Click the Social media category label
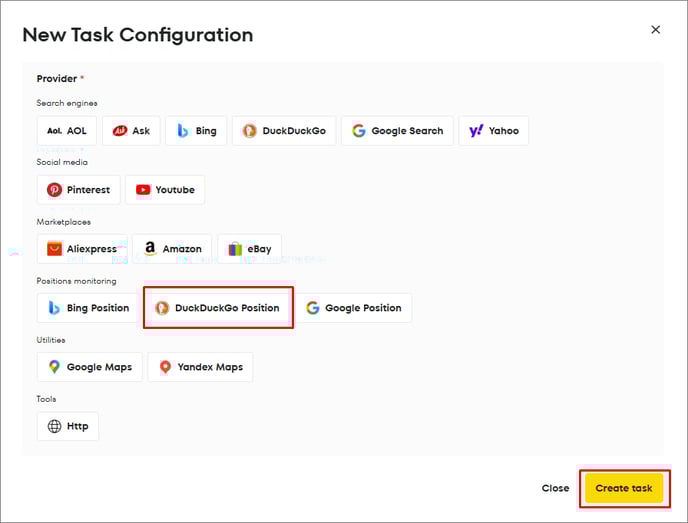 coord(62,162)
